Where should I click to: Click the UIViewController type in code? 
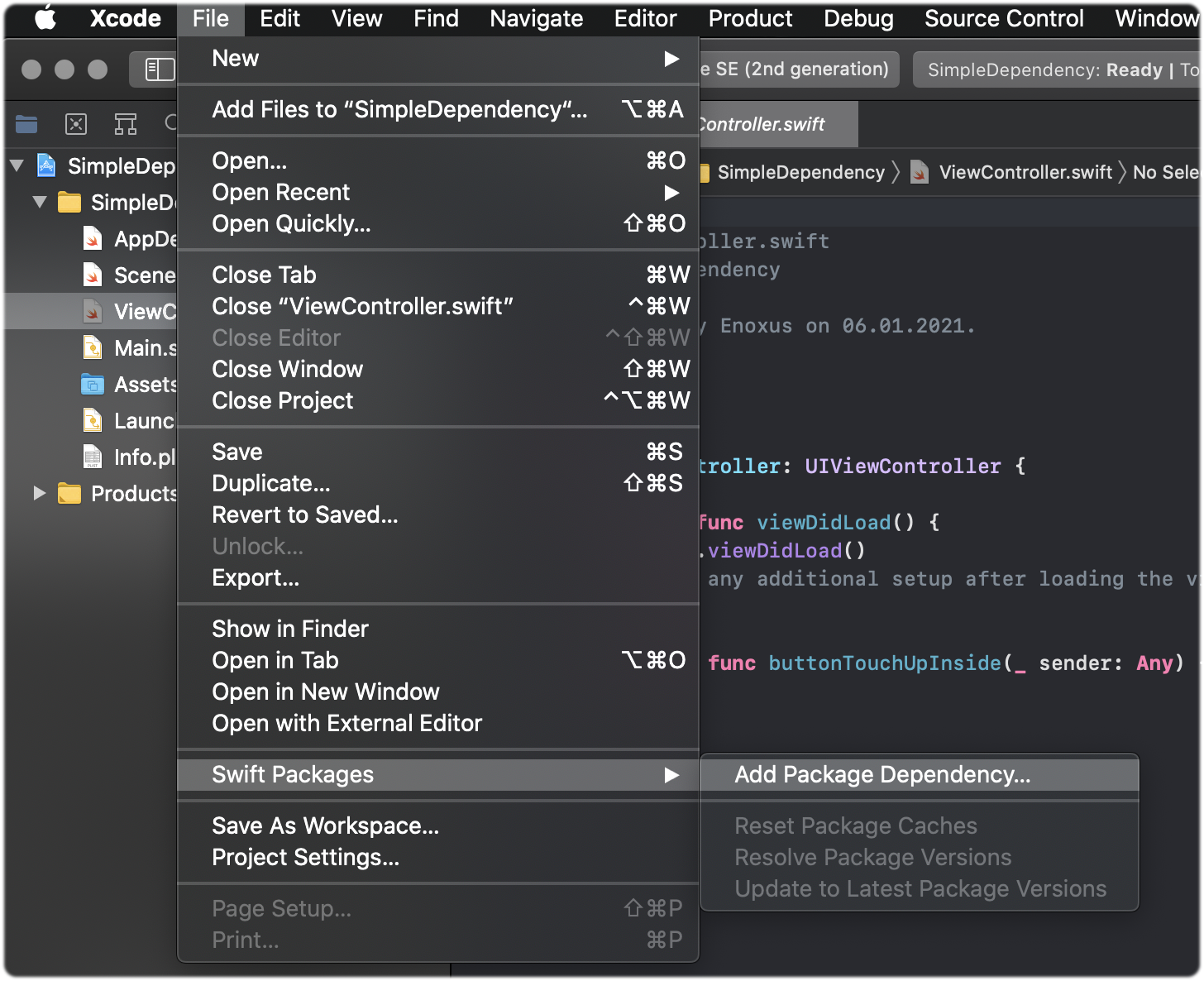[903, 466]
